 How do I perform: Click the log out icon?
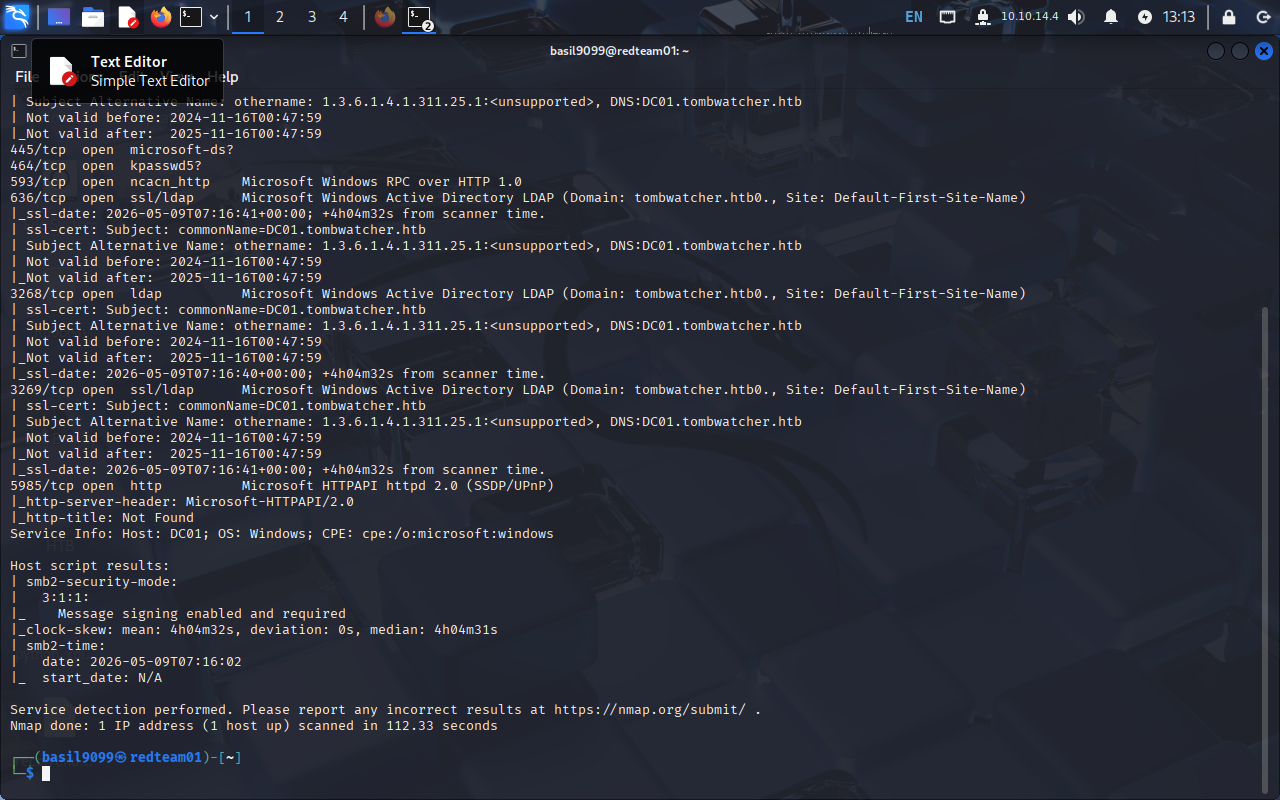point(1262,17)
